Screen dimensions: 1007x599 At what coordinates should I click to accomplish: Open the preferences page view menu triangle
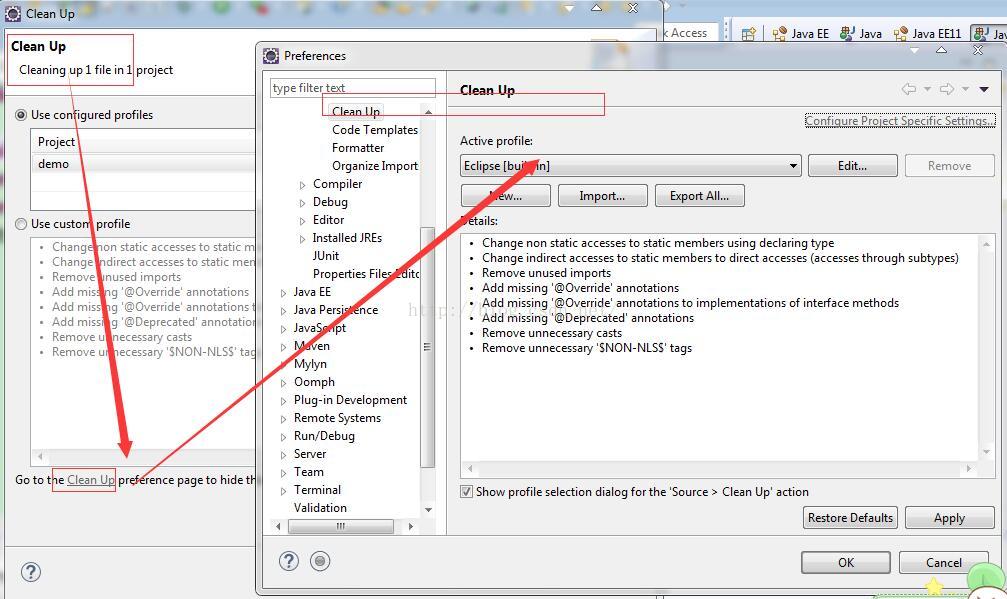[x=984, y=89]
